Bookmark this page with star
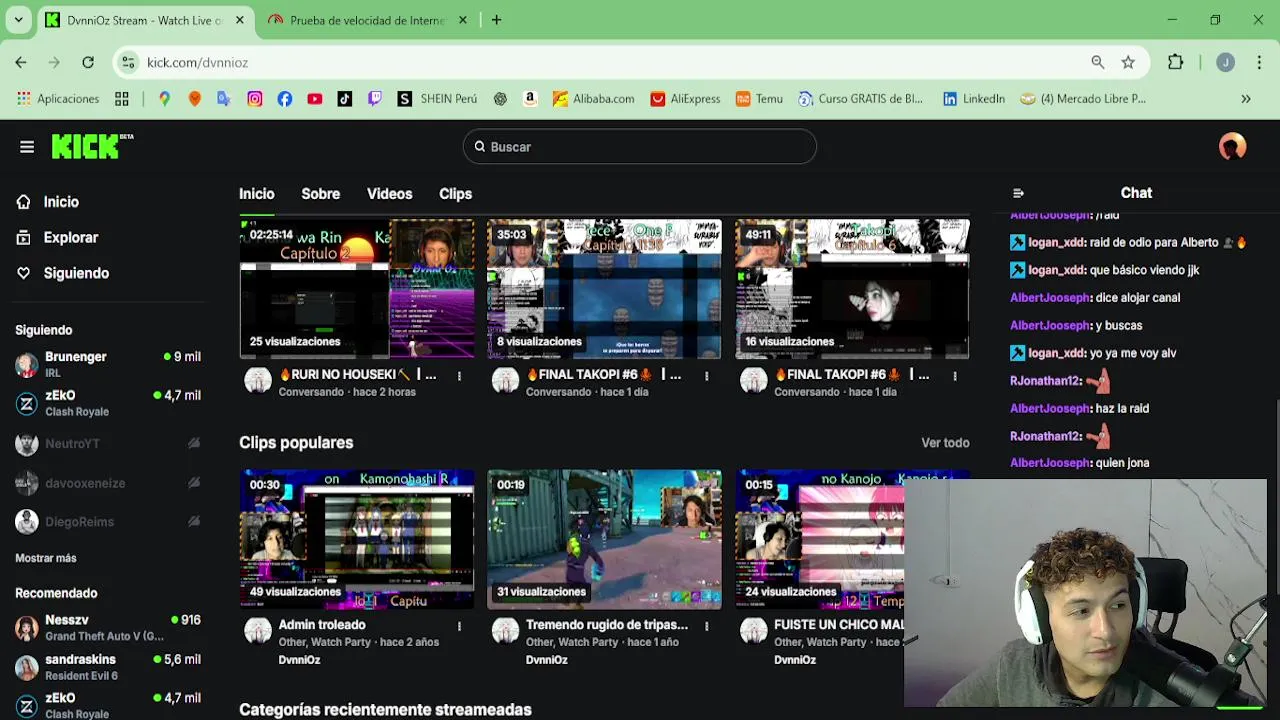This screenshot has height=720, width=1280. pyautogui.click(x=1128, y=62)
